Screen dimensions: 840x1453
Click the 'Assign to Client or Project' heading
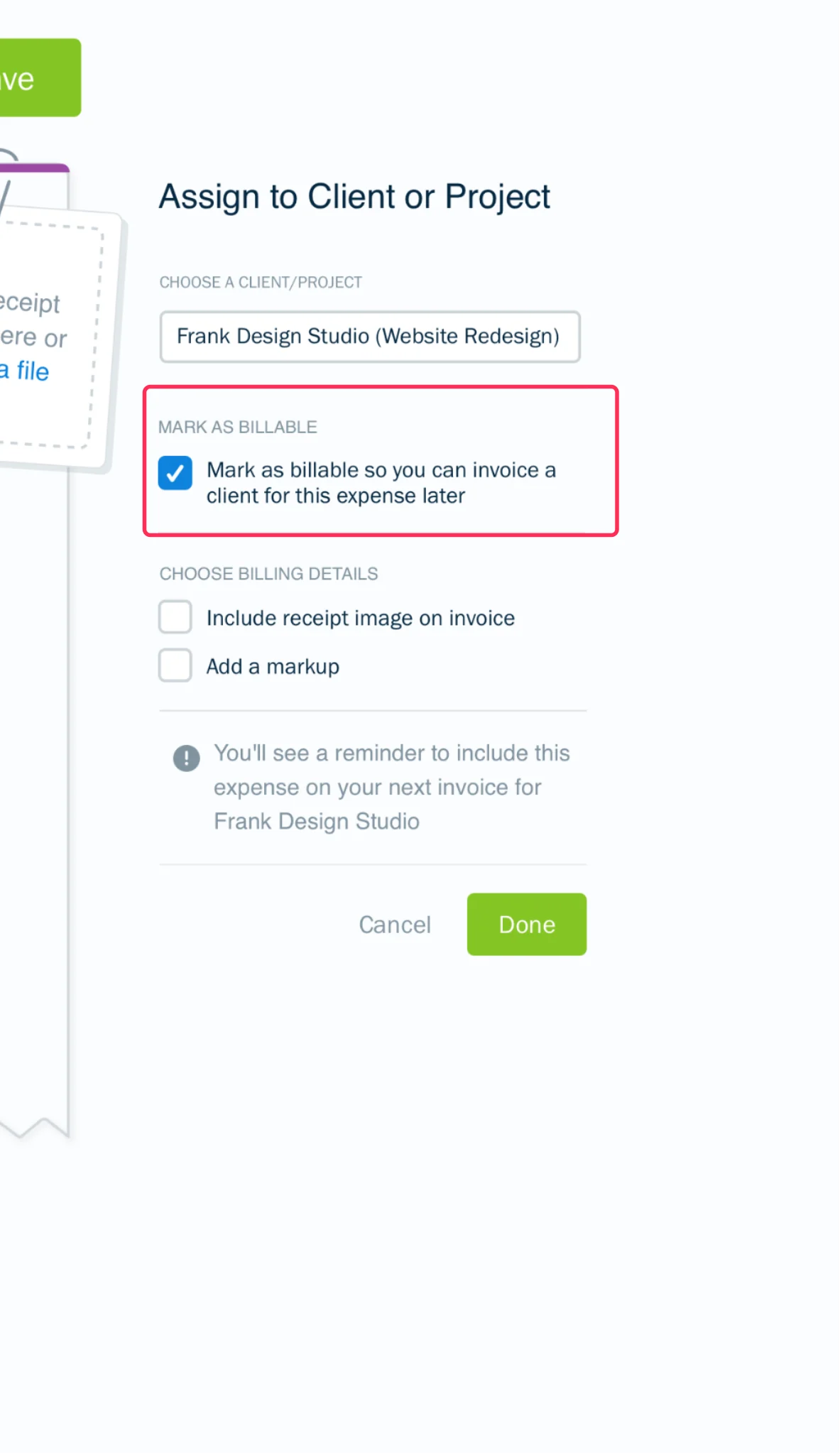[354, 197]
